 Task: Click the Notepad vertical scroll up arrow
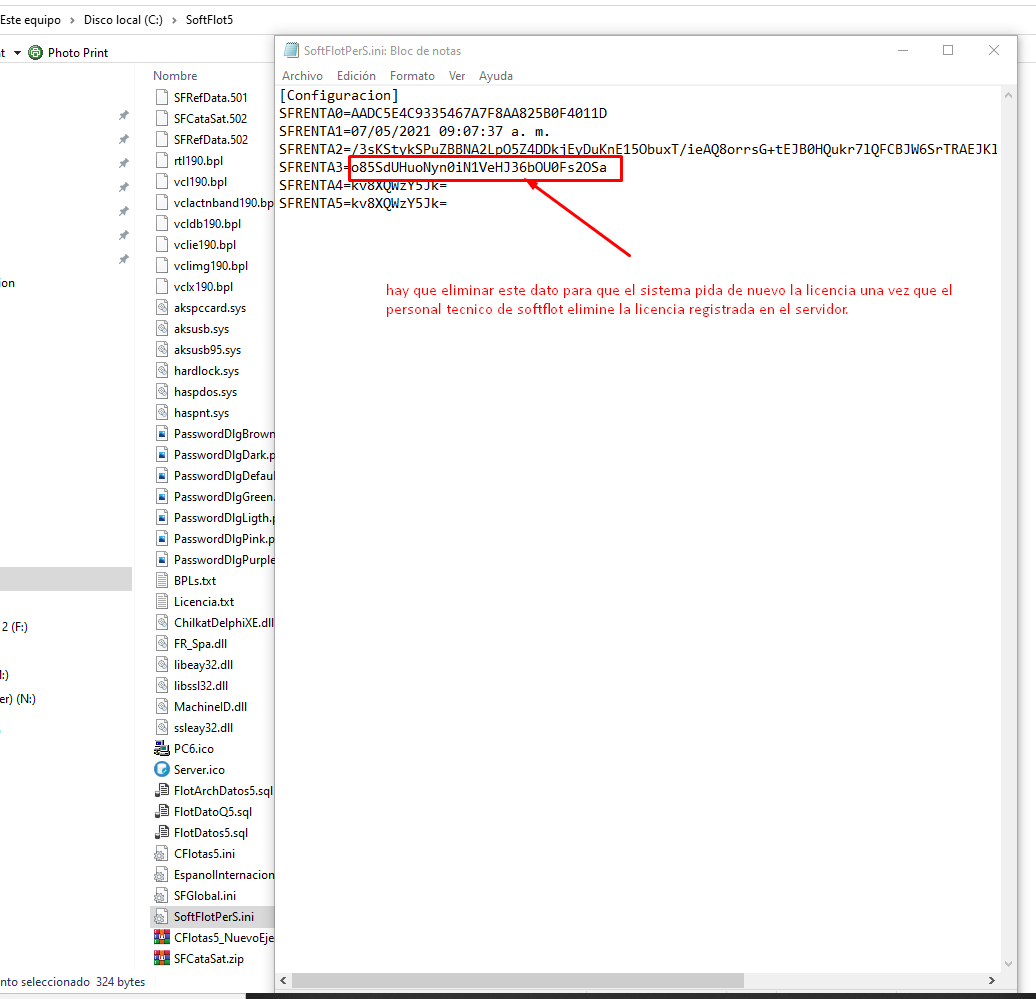pyautogui.click(x=1008, y=95)
